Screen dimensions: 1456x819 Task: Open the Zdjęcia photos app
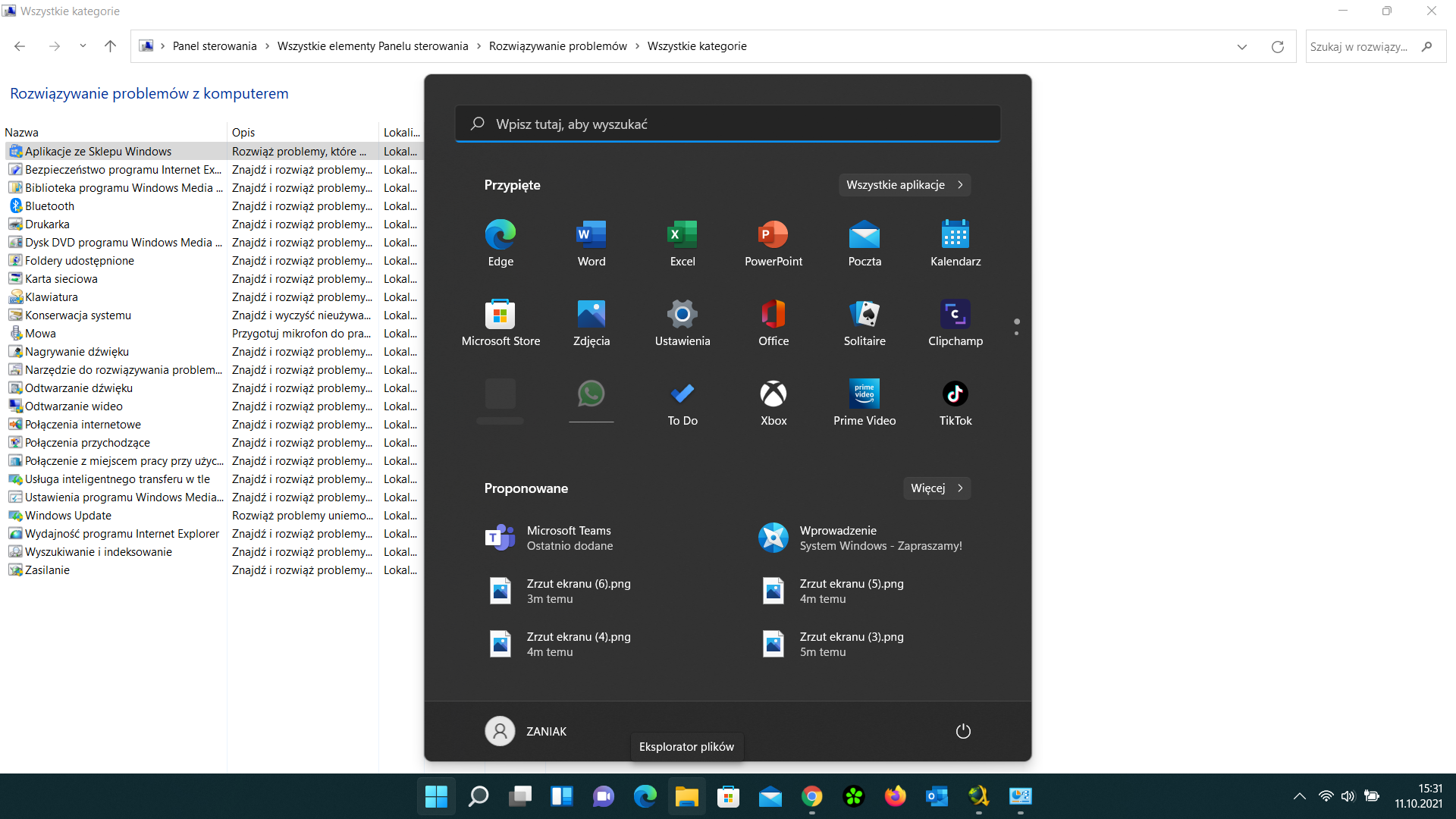pos(591,322)
